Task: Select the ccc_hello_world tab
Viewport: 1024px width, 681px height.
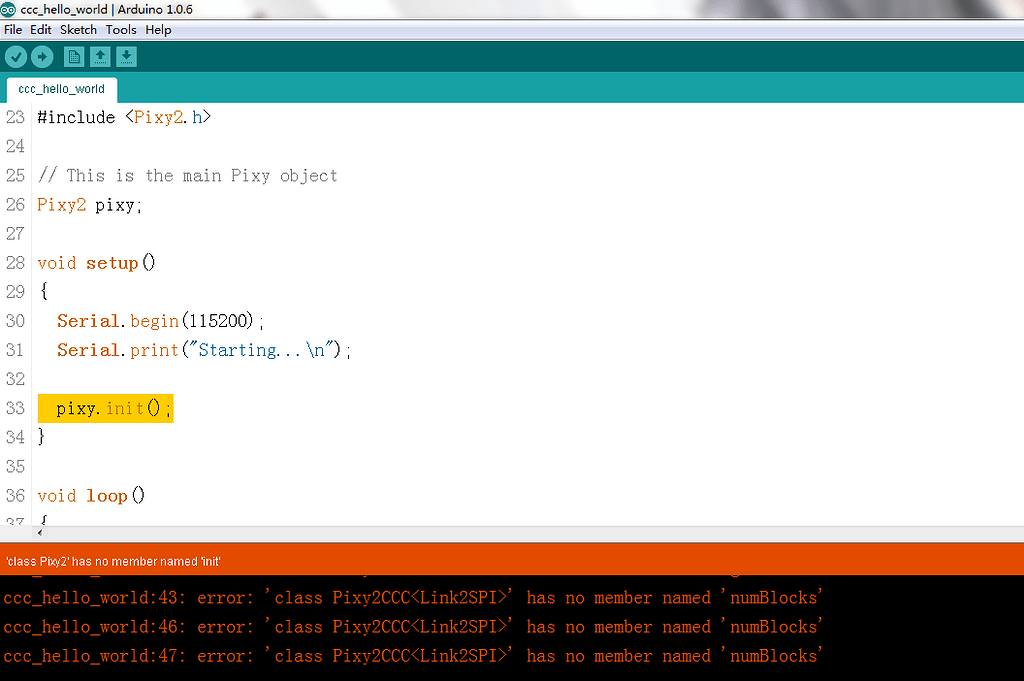Action: click(x=61, y=89)
